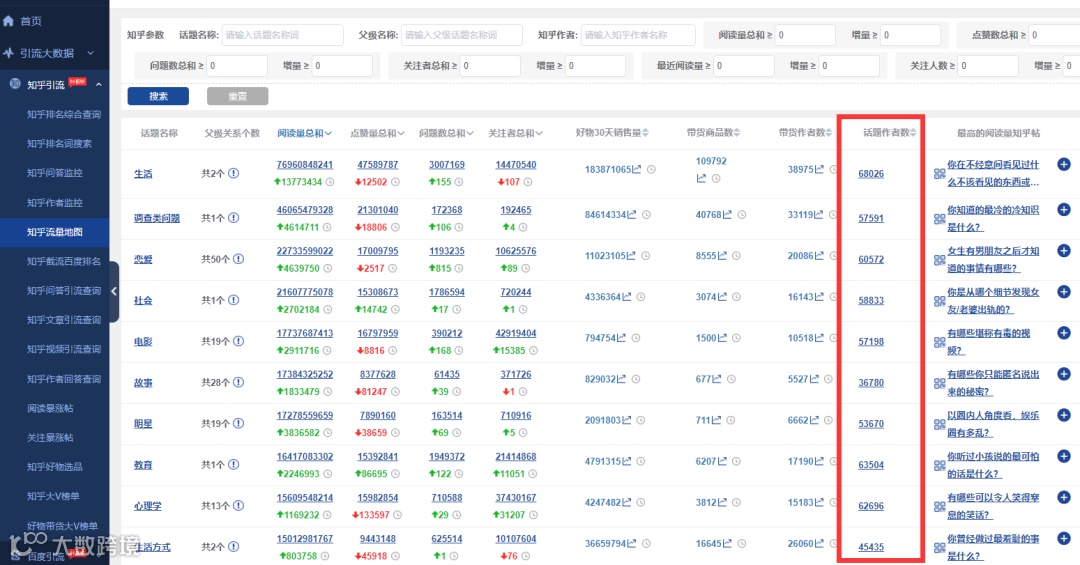Screen dimensions: 1080x565
Task: Open 知乎截流百度排名 menu item
Action: click(64, 261)
